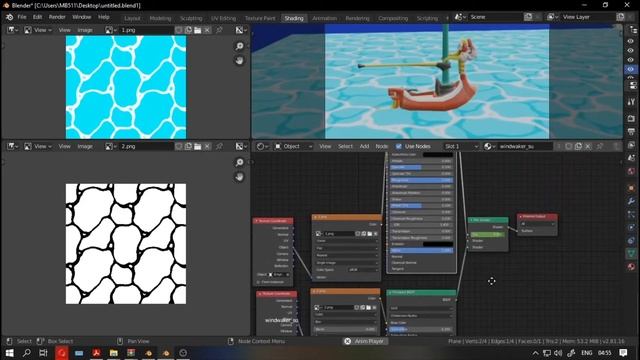Open the Slot 1 material slot dropdown
Screen dimensions: 640x360
coord(460,146)
